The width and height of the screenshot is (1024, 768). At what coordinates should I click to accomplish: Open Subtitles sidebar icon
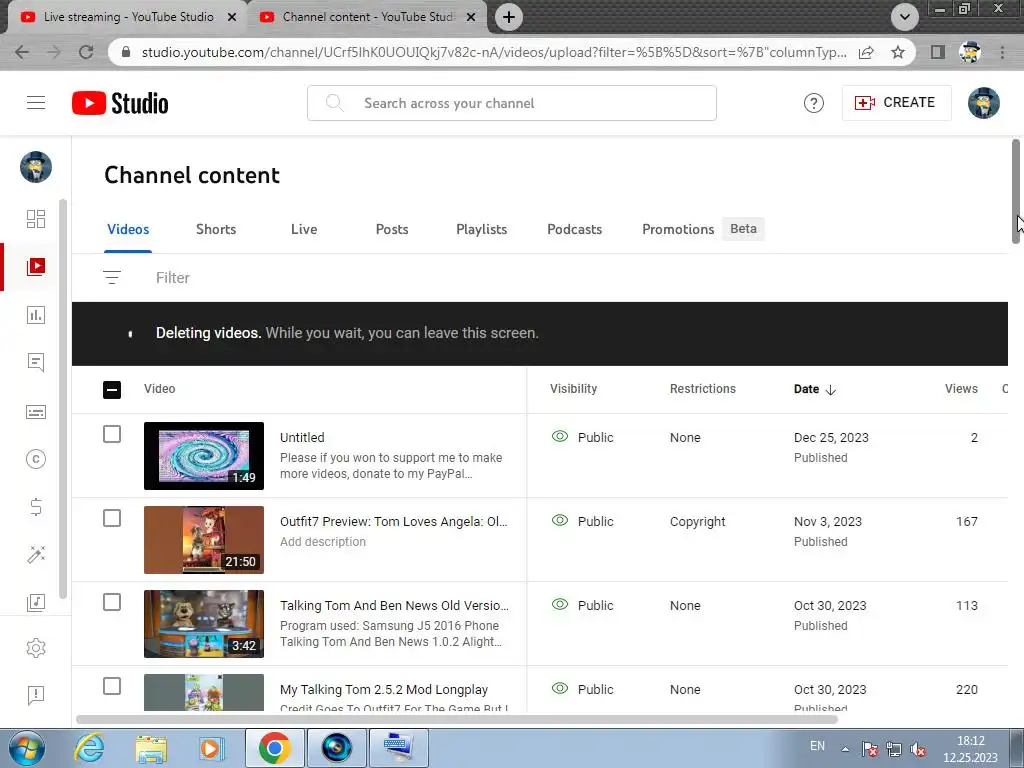(36, 412)
